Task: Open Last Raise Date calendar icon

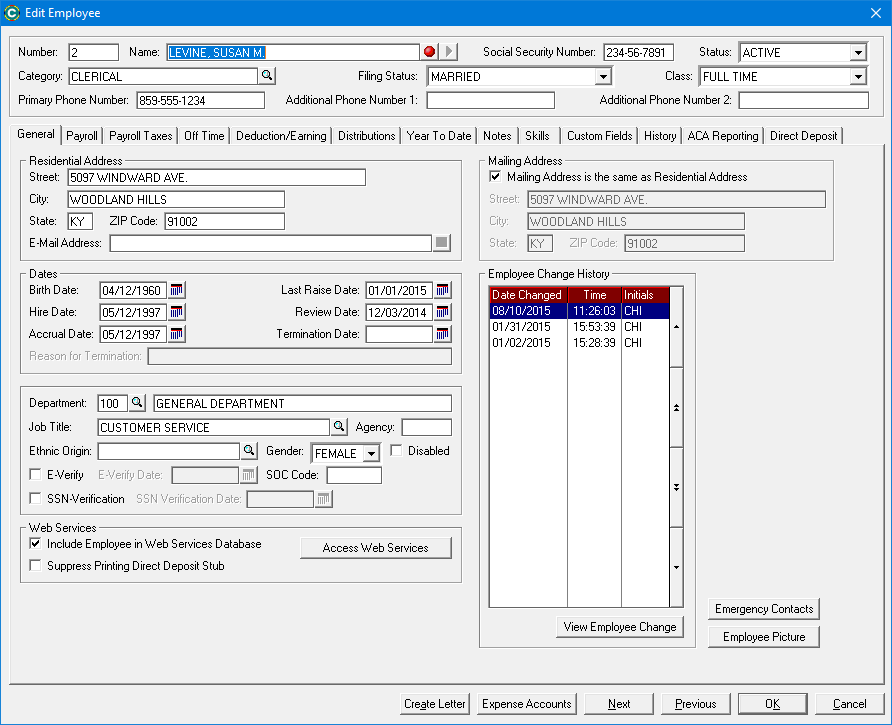Action: [442, 290]
